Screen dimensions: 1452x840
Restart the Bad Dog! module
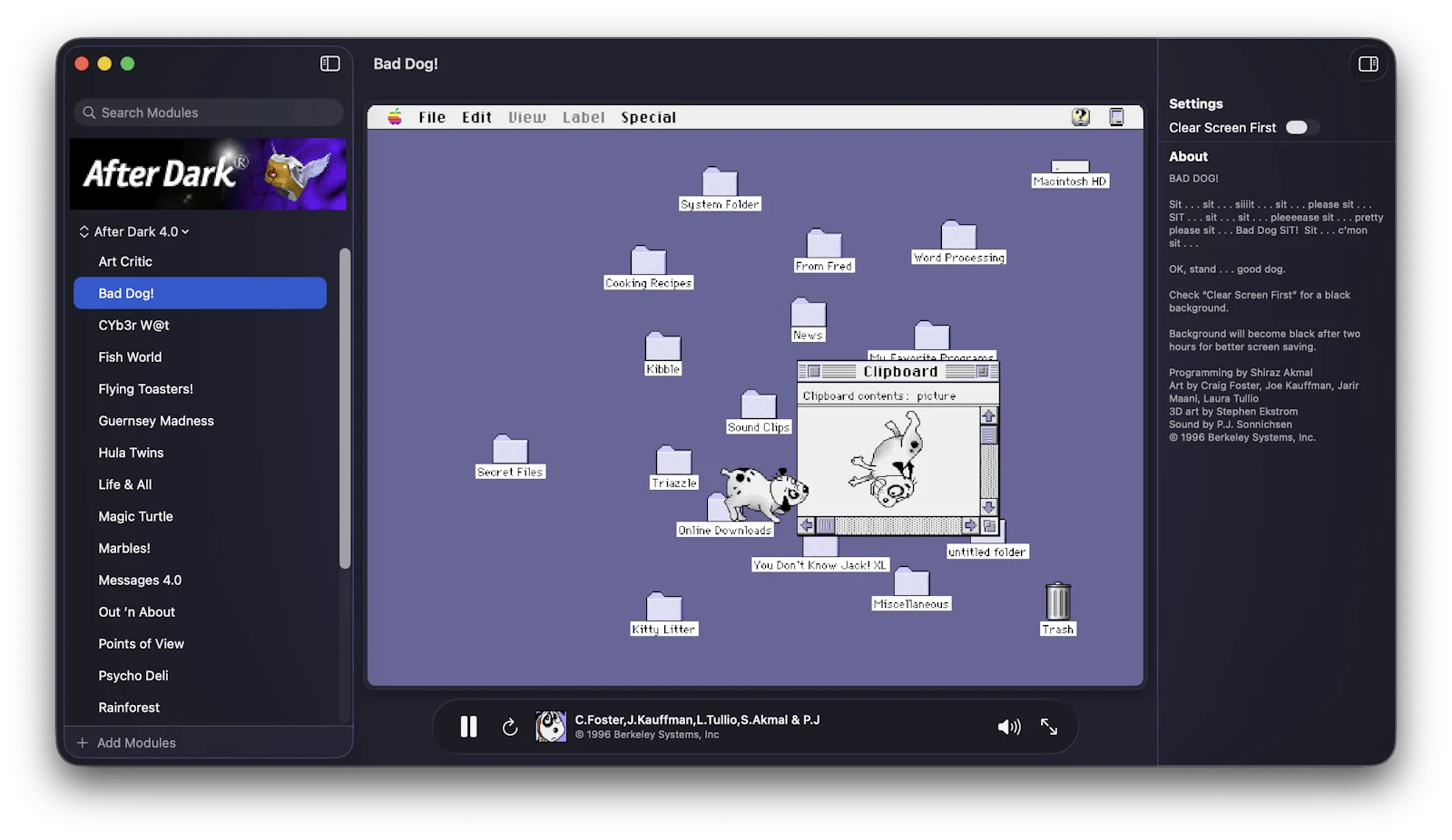tap(510, 727)
